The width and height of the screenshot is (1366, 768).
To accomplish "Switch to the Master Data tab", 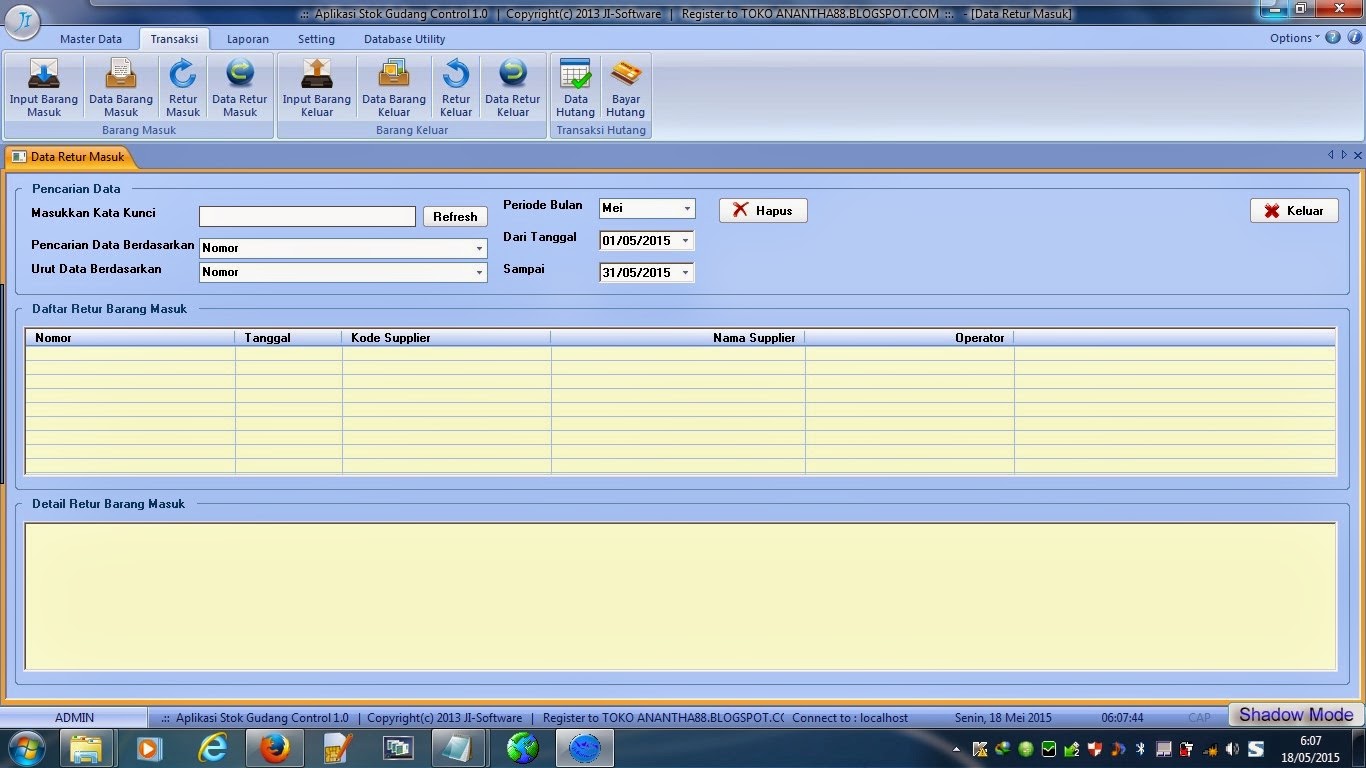I will (x=91, y=39).
